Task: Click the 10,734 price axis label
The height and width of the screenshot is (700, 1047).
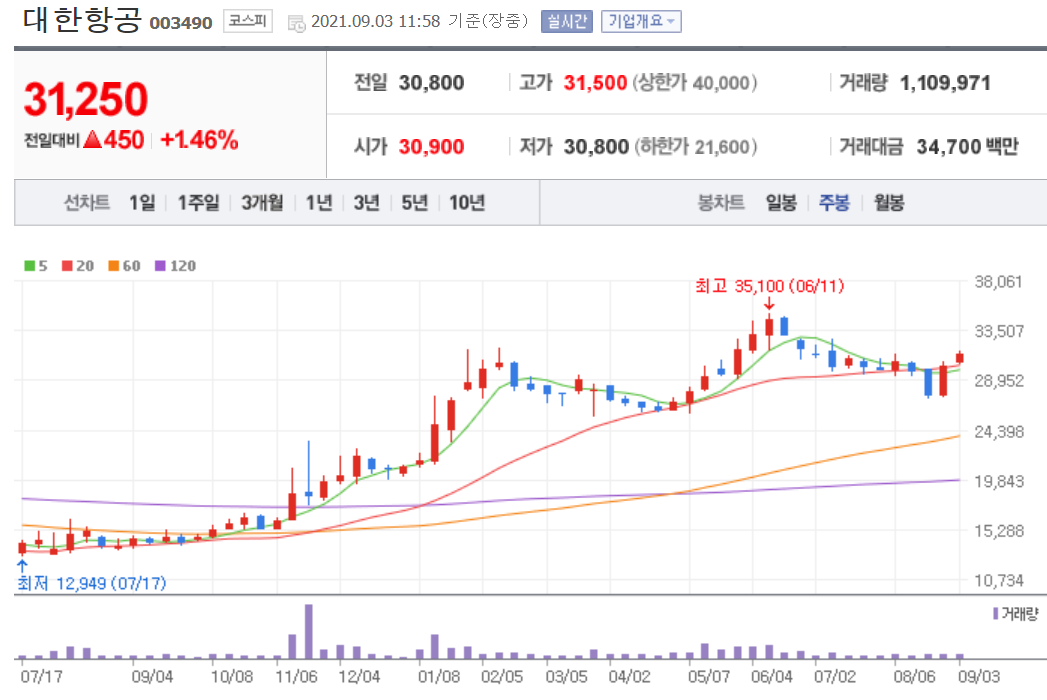Action: pos(999,580)
